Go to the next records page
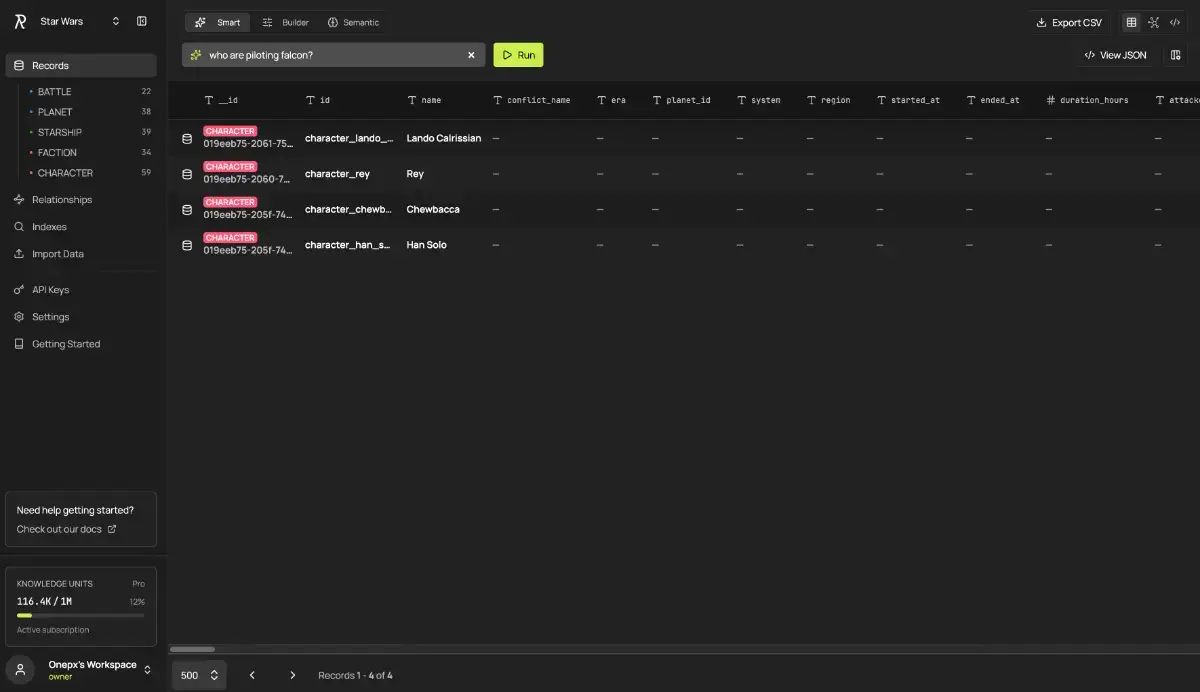Screen dimensions: 1200x692 point(292,675)
